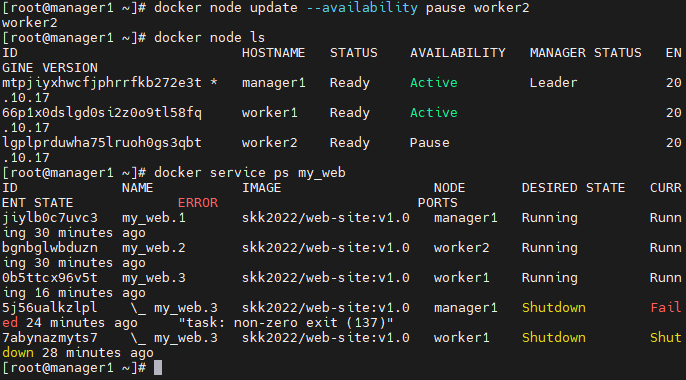This screenshot has height=380, width=686.
Task: Click 'worker2' node in the my_web.2 row
Action: coord(461,248)
